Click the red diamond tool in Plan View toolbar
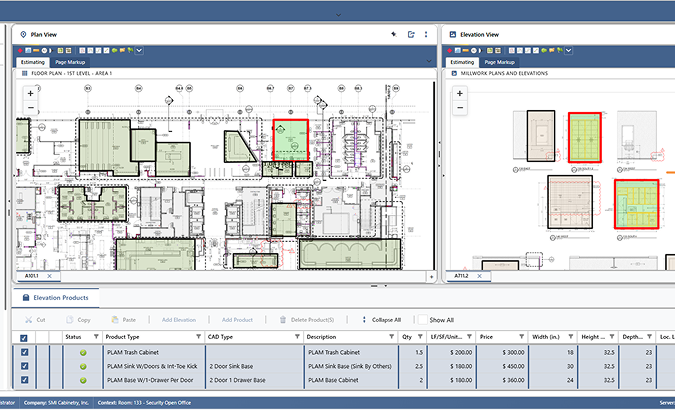This screenshot has height=410, width=676. [x=20, y=50]
